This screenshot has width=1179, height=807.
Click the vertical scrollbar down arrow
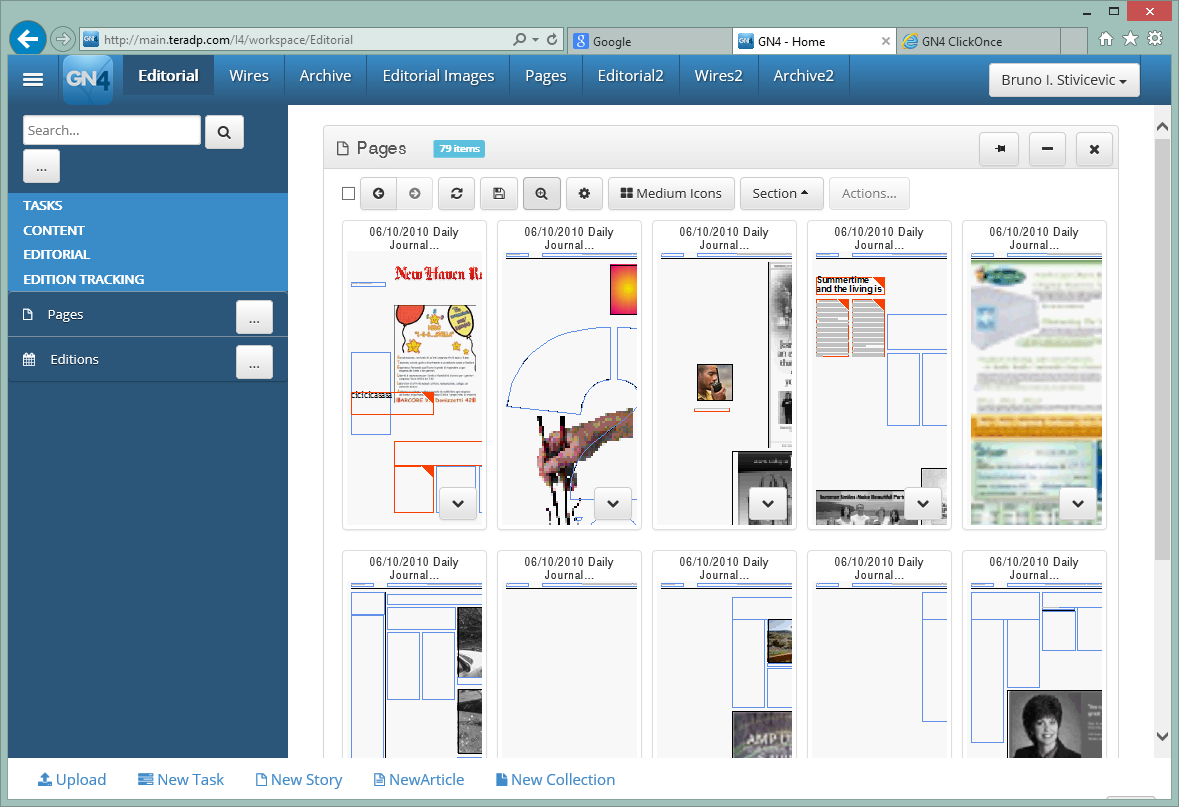[1162, 736]
